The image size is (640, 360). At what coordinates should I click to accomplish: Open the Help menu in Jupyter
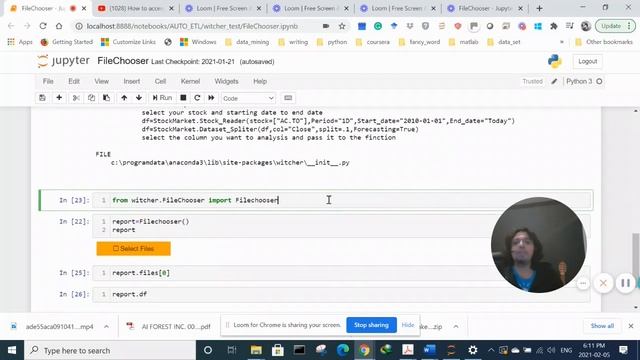260,81
